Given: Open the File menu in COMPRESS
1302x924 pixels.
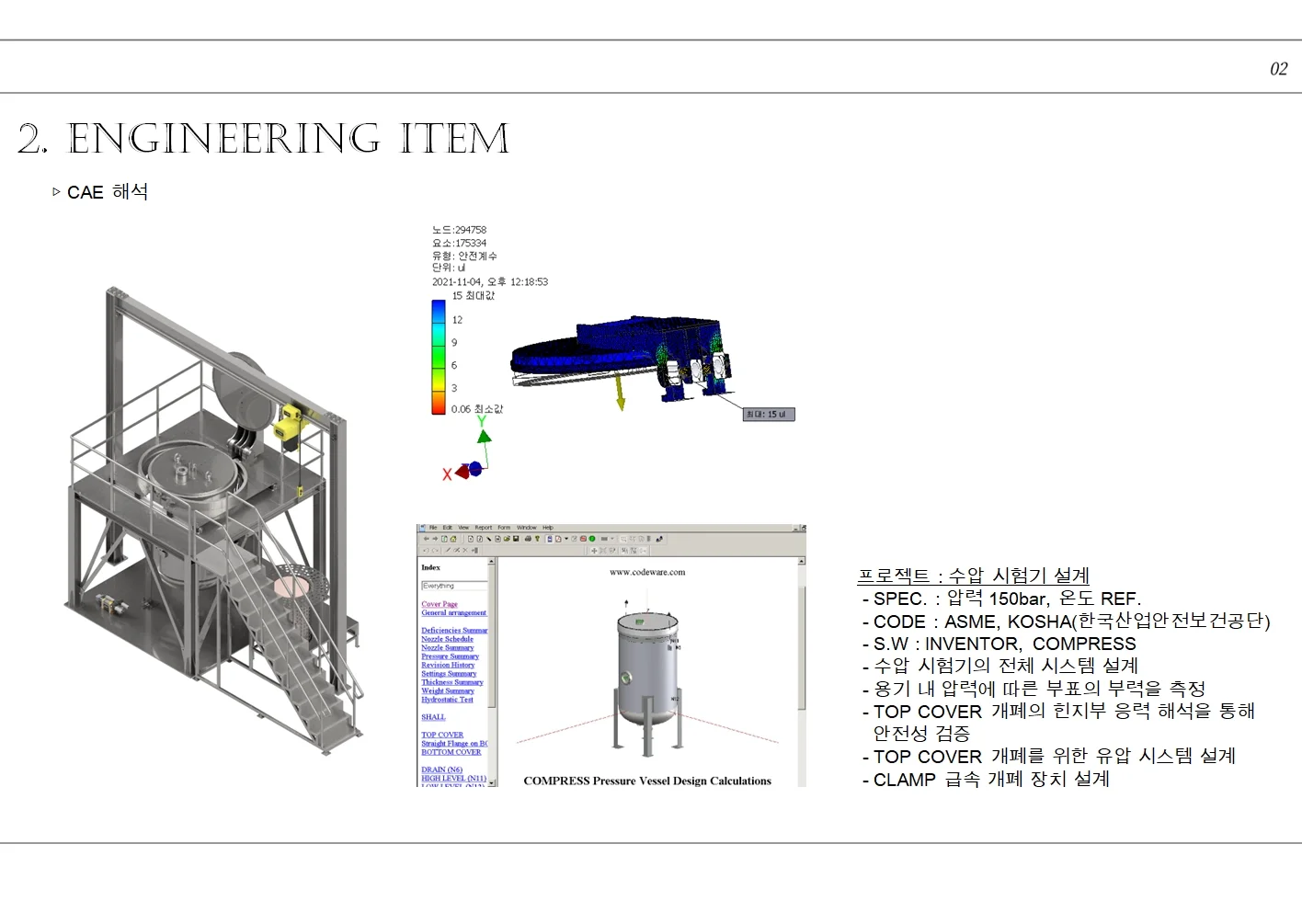Looking at the screenshot, I should coord(433,528).
